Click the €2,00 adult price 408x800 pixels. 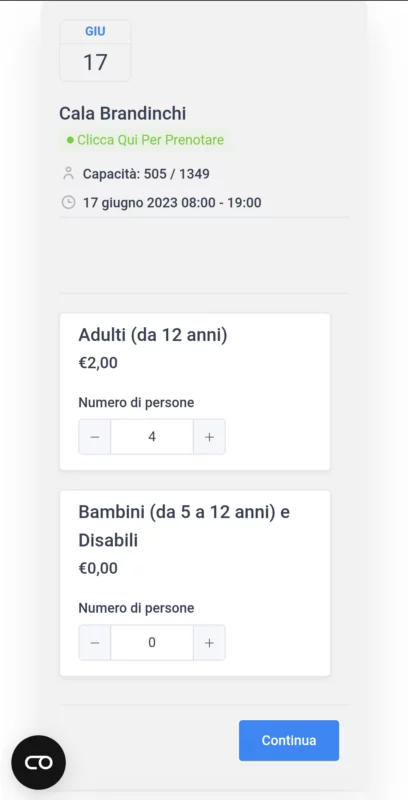(x=98, y=363)
